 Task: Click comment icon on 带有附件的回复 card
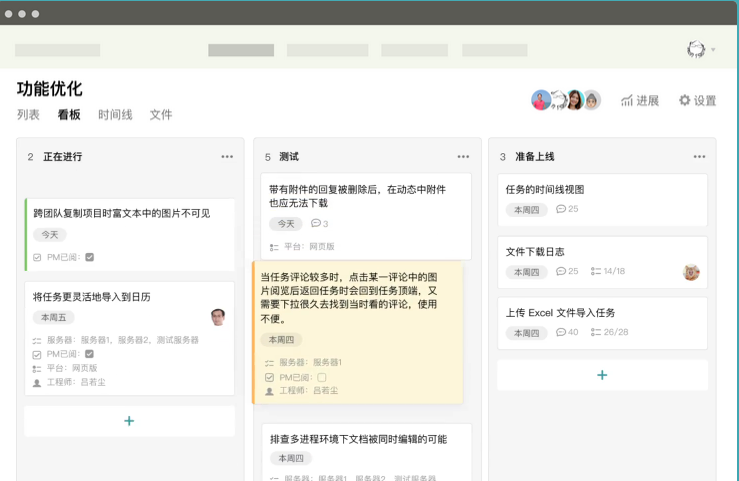316,223
